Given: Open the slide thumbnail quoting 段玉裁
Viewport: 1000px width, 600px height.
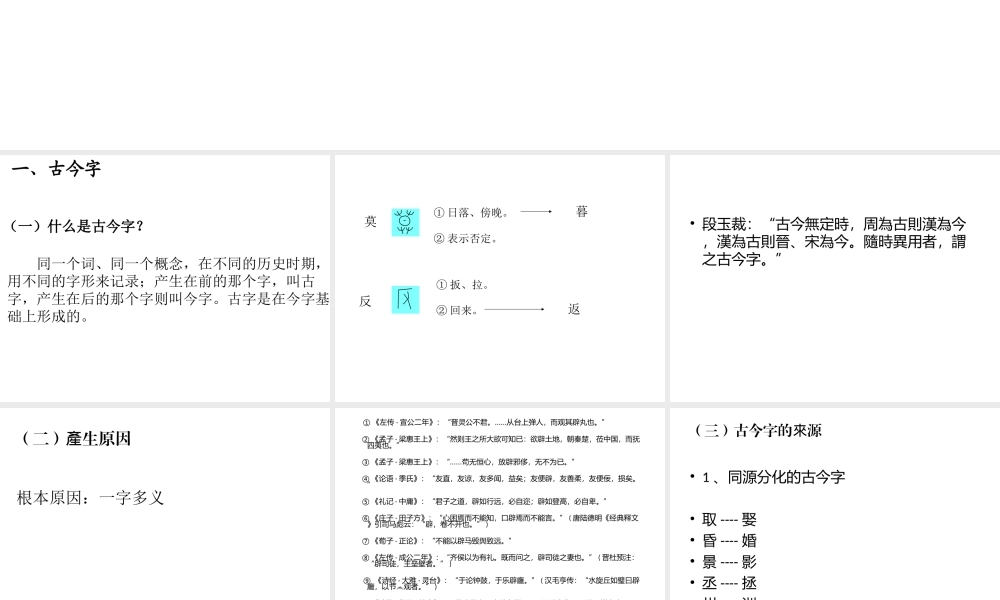Looking at the screenshot, I should click(835, 278).
